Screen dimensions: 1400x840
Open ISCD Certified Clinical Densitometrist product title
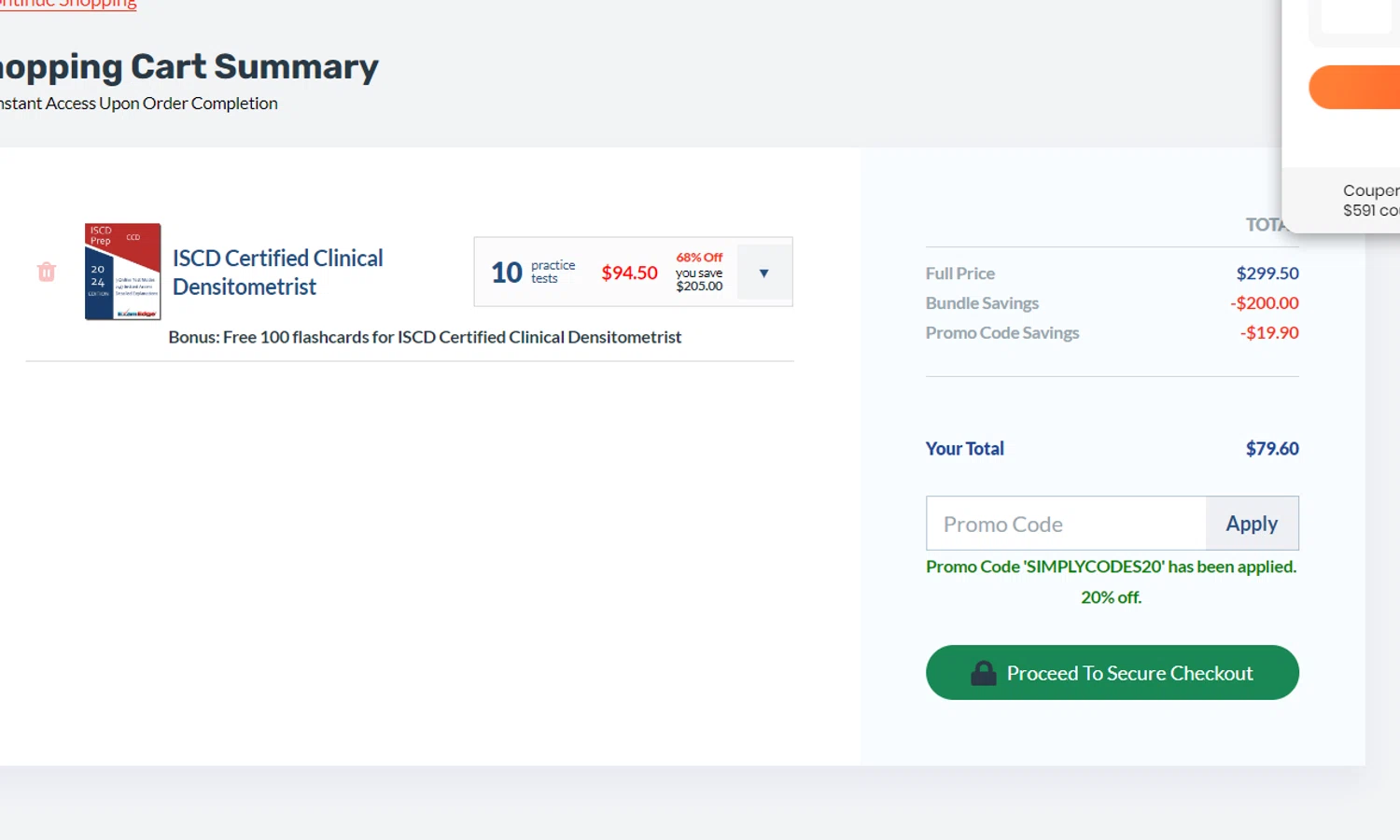pyautogui.click(x=277, y=272)
